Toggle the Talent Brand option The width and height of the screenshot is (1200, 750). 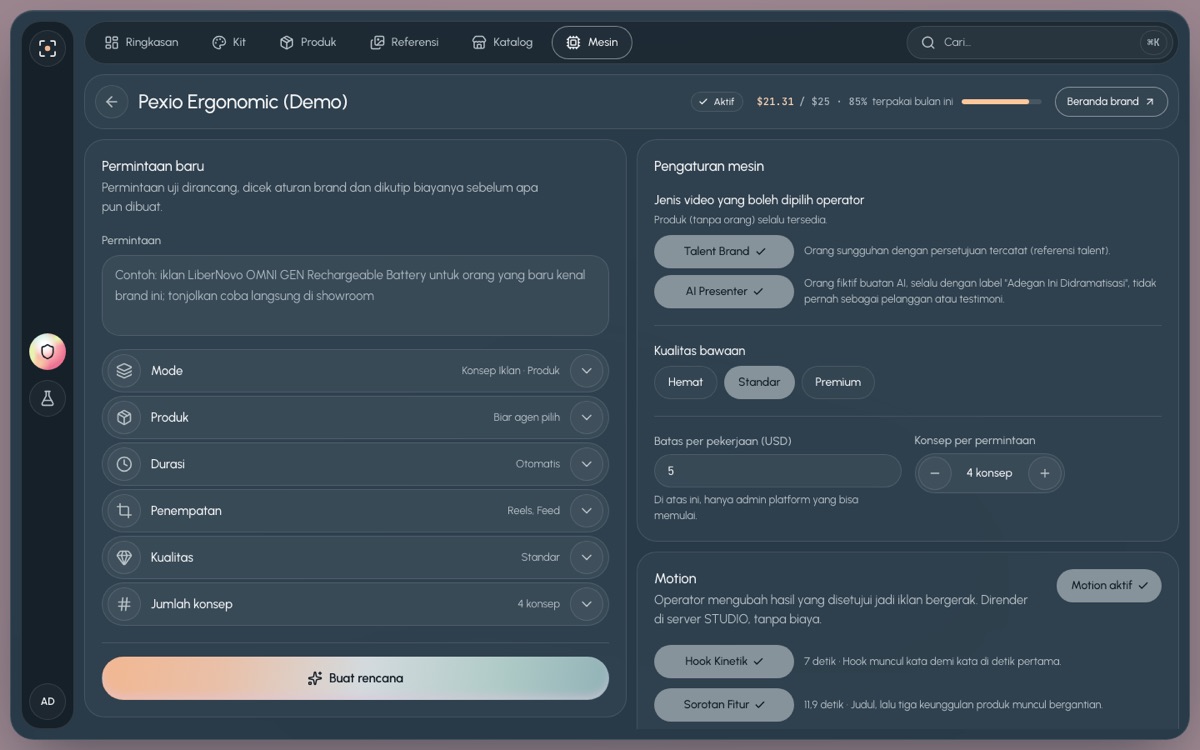point(724,251)
